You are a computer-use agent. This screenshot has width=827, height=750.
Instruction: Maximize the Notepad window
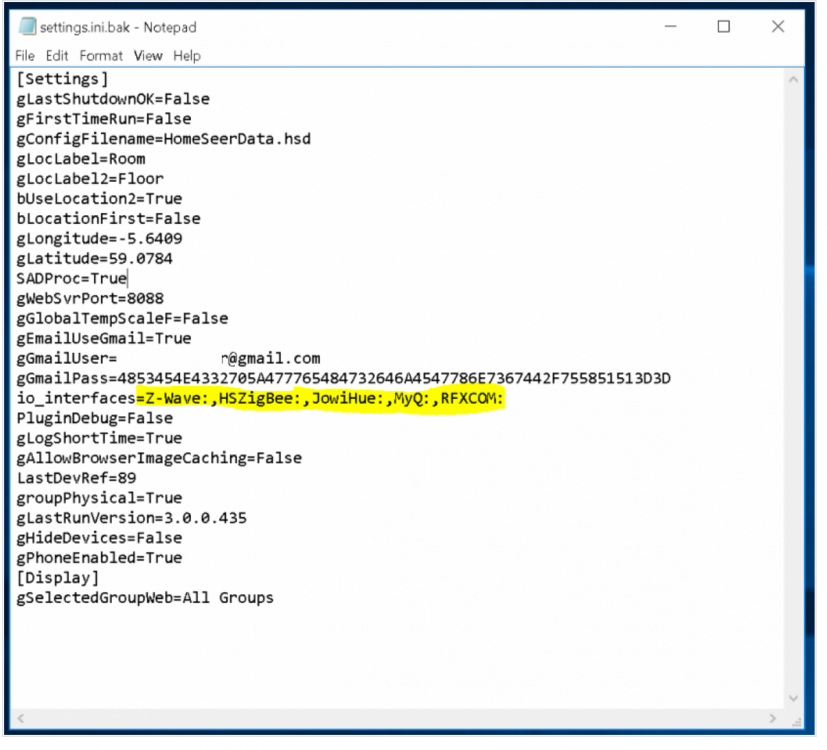point(724,26)
